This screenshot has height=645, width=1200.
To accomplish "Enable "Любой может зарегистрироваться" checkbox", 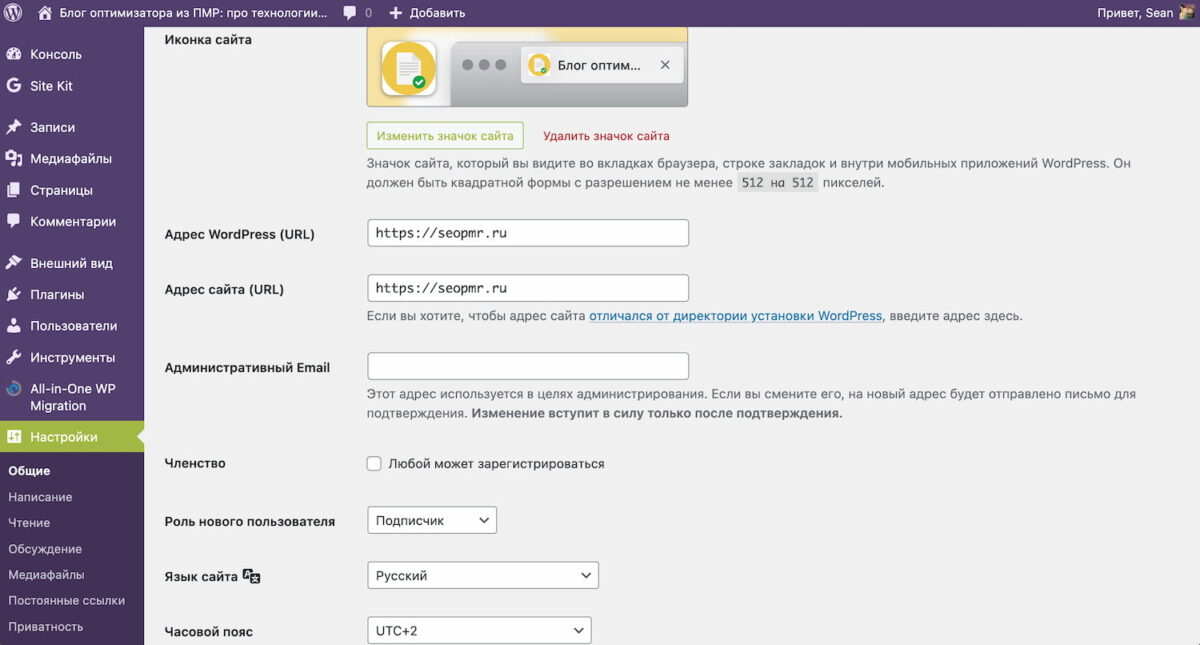I will point(374,464).
